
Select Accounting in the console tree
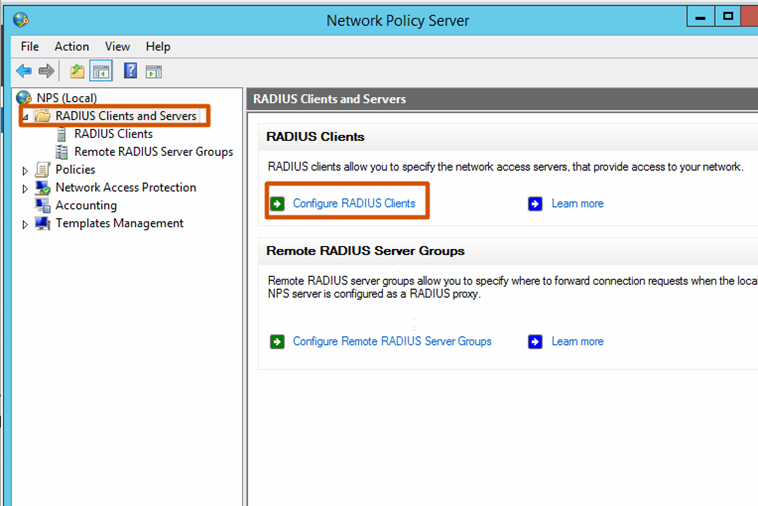coord(86,206)
